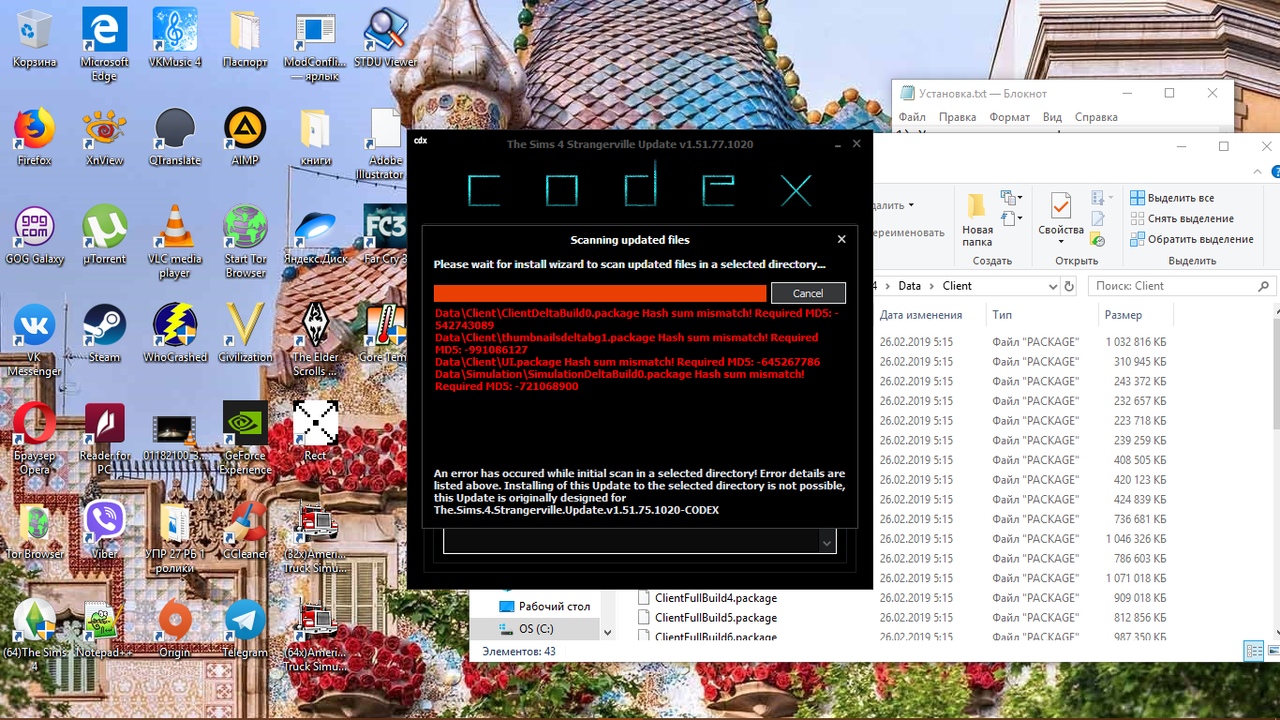Close the Scanning updated files dialog

click(x=841, y=239)
